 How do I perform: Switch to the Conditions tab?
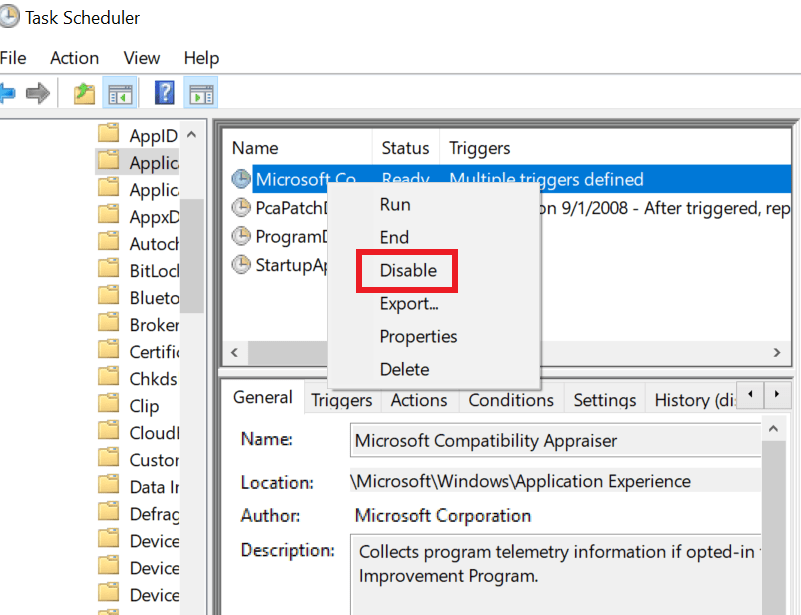[510, 399]
